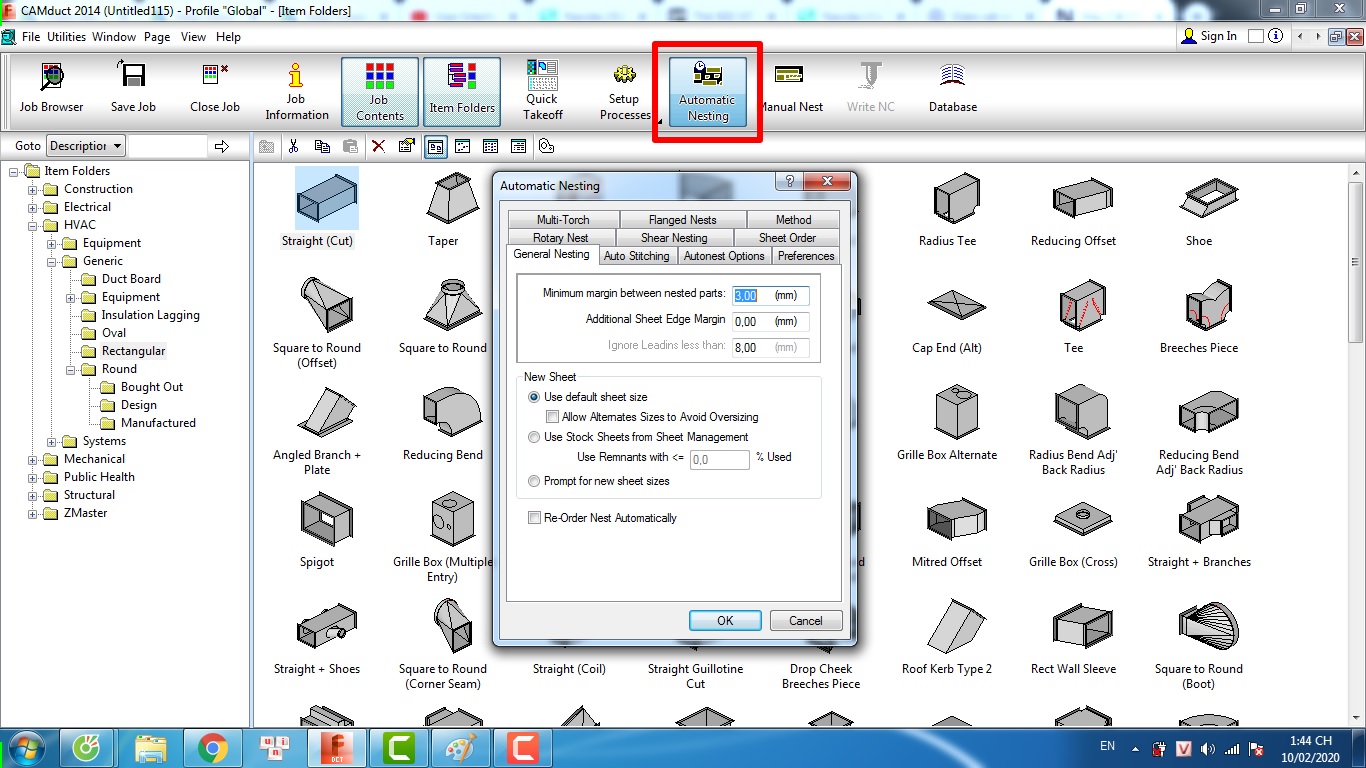Select the Taper duct item
The width and height of the screenshot is (1366, 768).
click(x=443, y=208)
